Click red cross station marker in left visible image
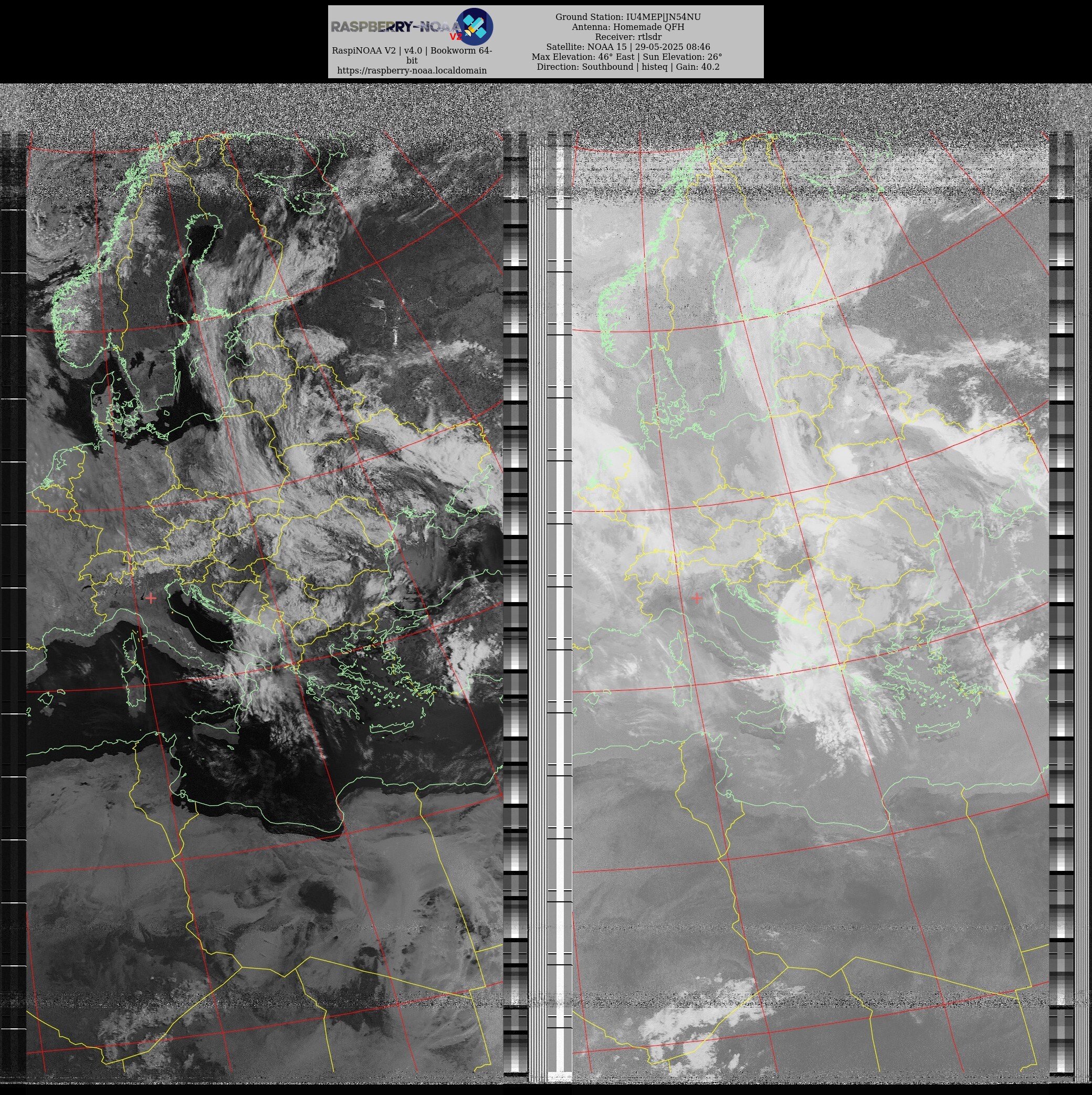This screenshot has width=1092, height=1095. 151,598
